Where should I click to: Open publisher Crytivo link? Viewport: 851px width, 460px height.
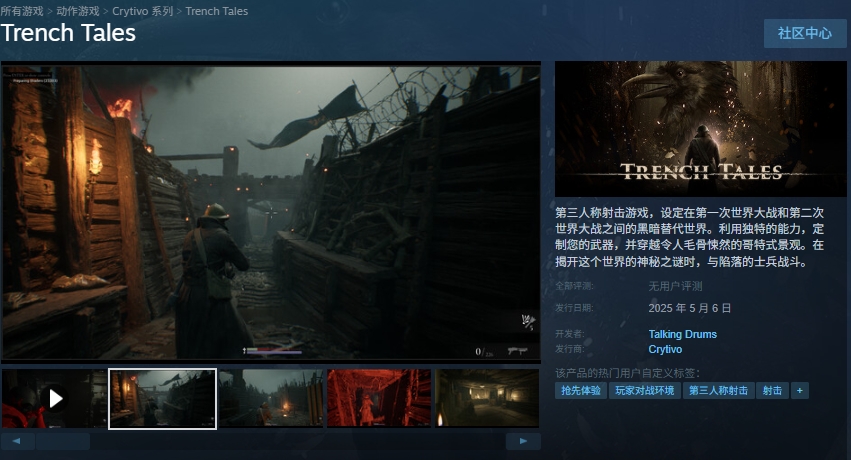point(665,349)
